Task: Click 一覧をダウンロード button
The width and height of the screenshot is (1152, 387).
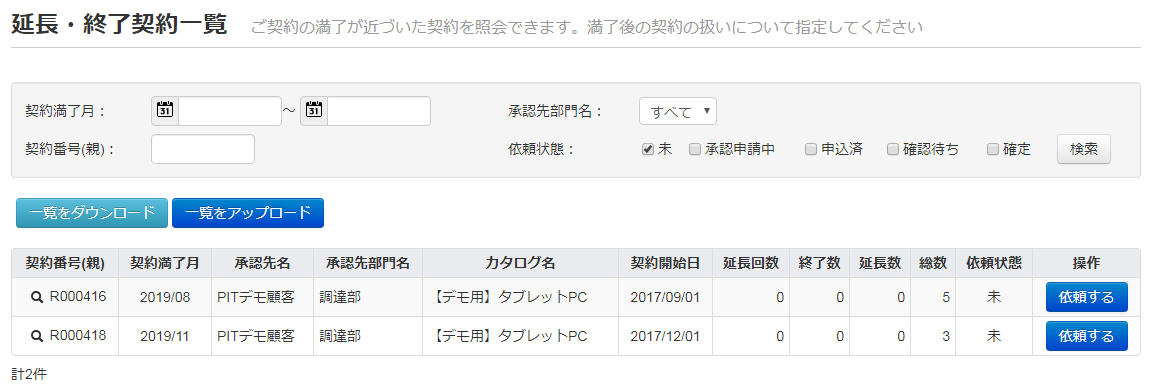Action: 92,213
